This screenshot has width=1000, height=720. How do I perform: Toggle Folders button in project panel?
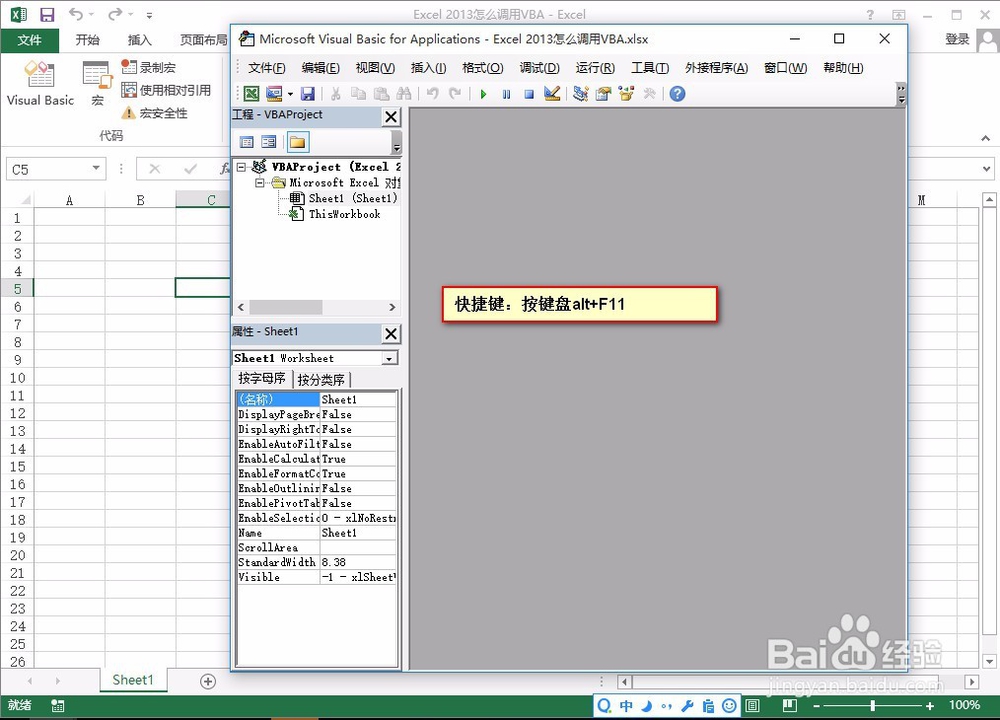point(297,142)
